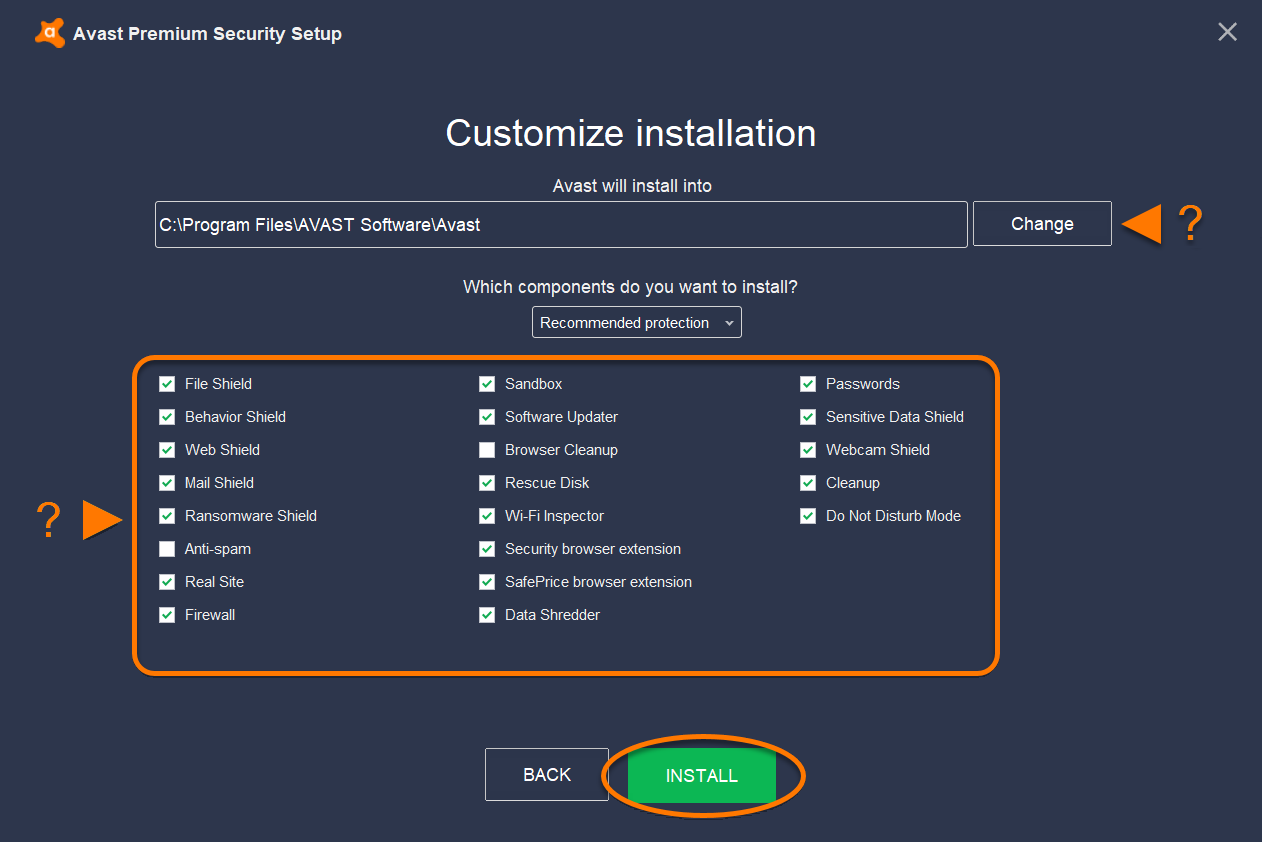Uncheck Software Updater checkbox
Screen dimensions: 1280x842
point(487,417)
